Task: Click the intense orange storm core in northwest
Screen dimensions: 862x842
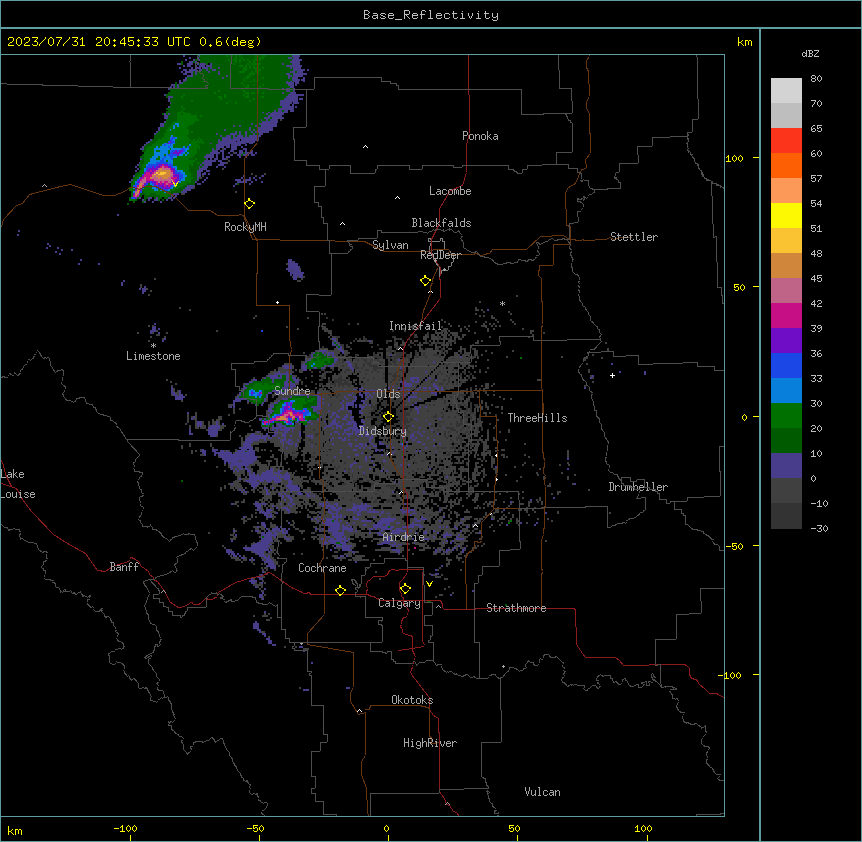Action: tap(161, 176)
